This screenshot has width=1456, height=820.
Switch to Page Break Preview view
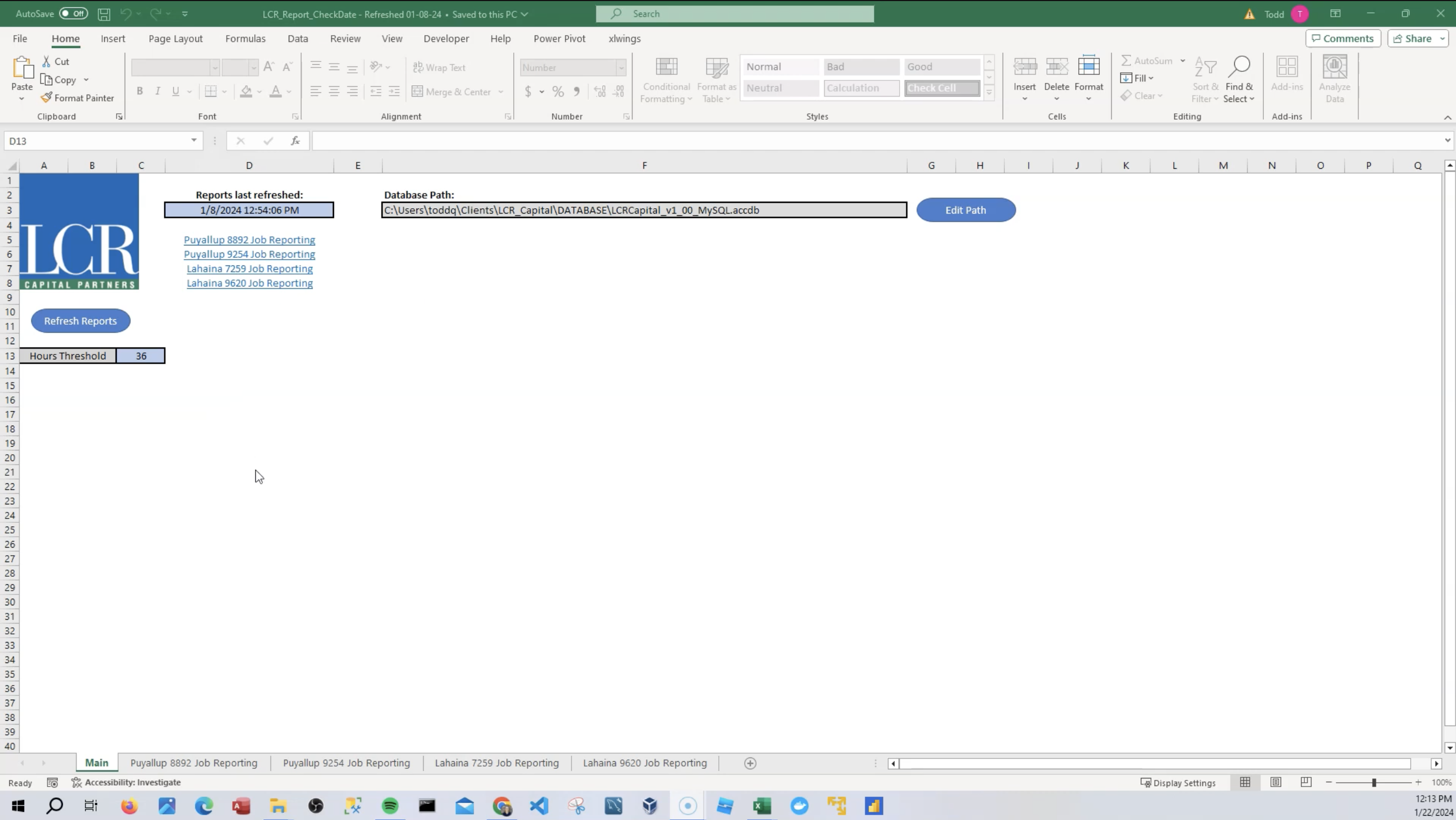pos(1305,782)
